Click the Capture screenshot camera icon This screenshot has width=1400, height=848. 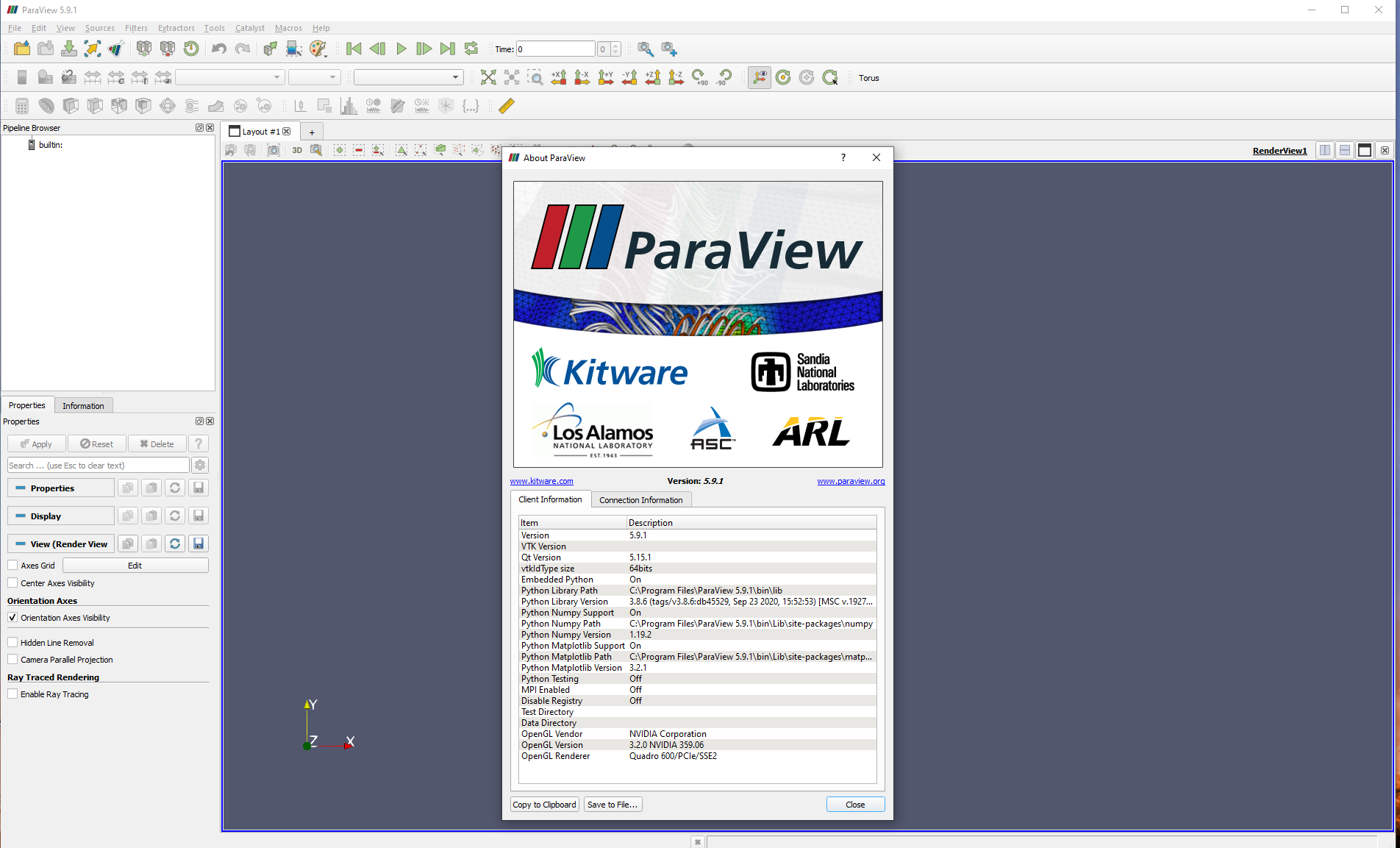[x=274, y=150]
